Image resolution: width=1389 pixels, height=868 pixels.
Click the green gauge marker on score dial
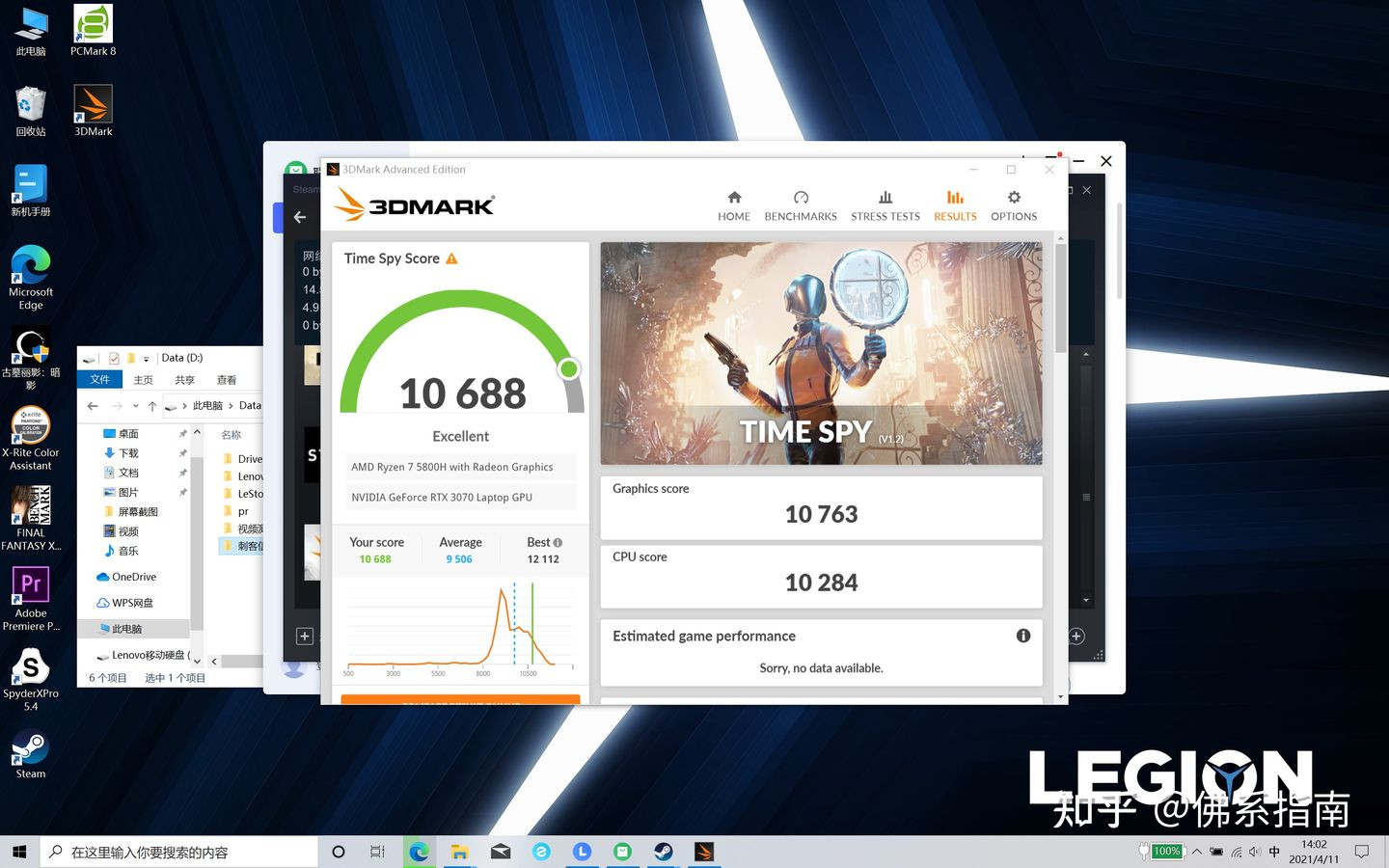point(569,368)
